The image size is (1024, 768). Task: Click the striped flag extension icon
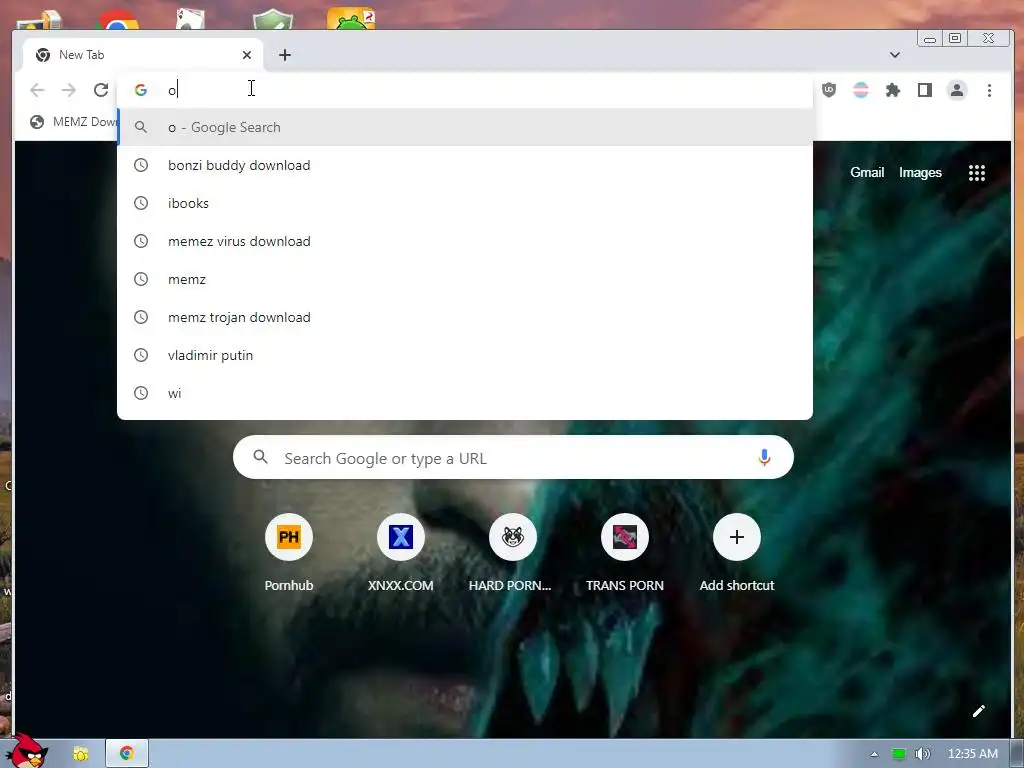point(861,90)
